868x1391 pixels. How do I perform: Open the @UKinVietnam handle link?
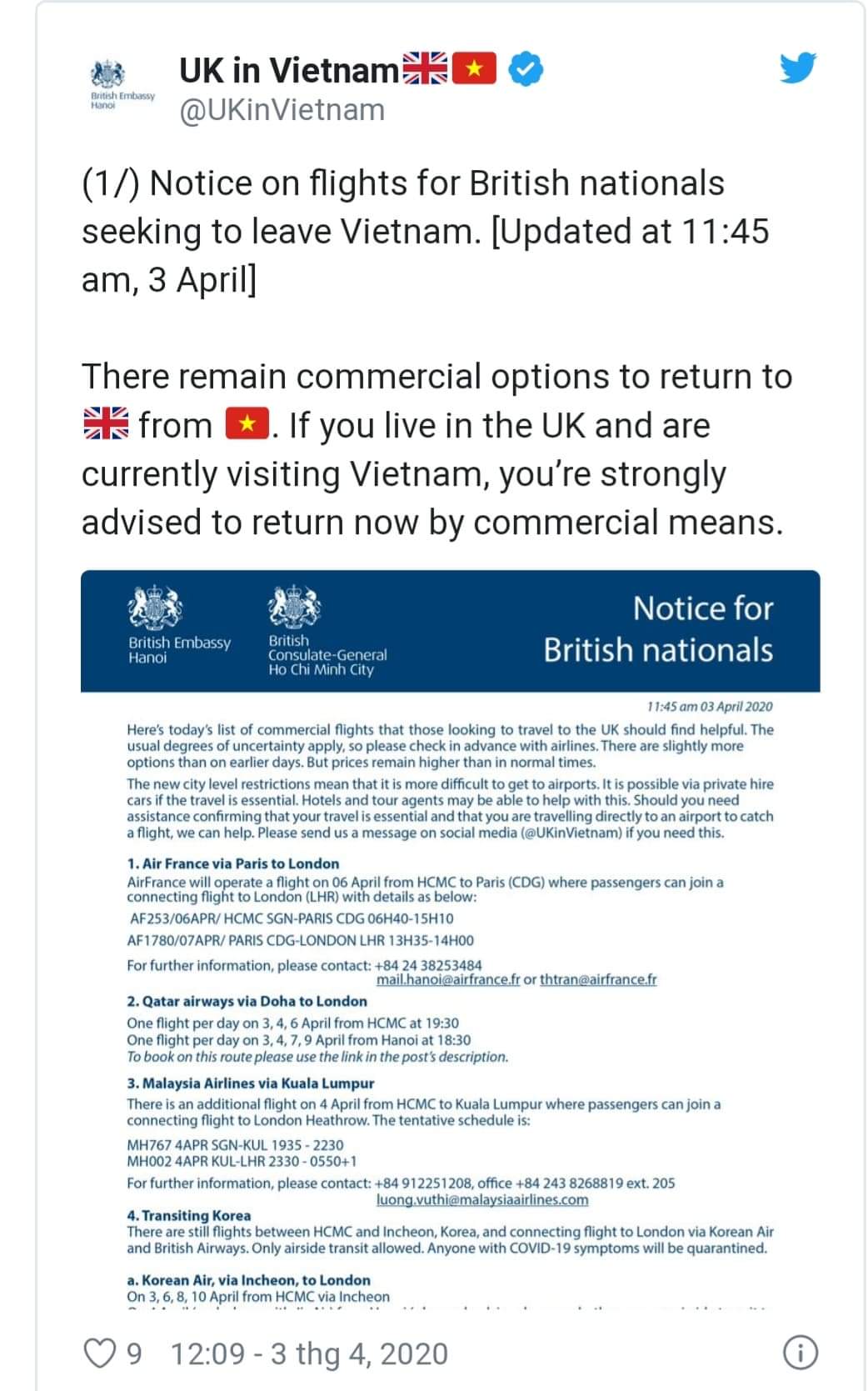[282, 110]
